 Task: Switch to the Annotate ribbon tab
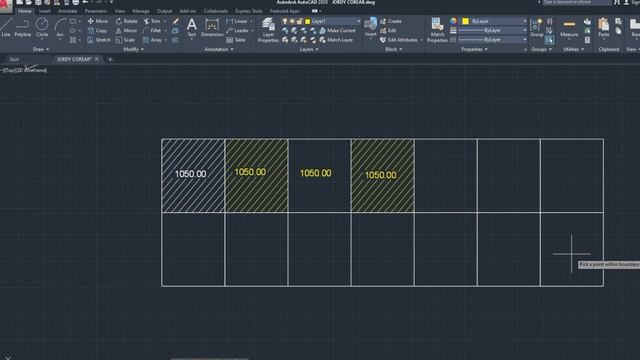tap(67, 11)
